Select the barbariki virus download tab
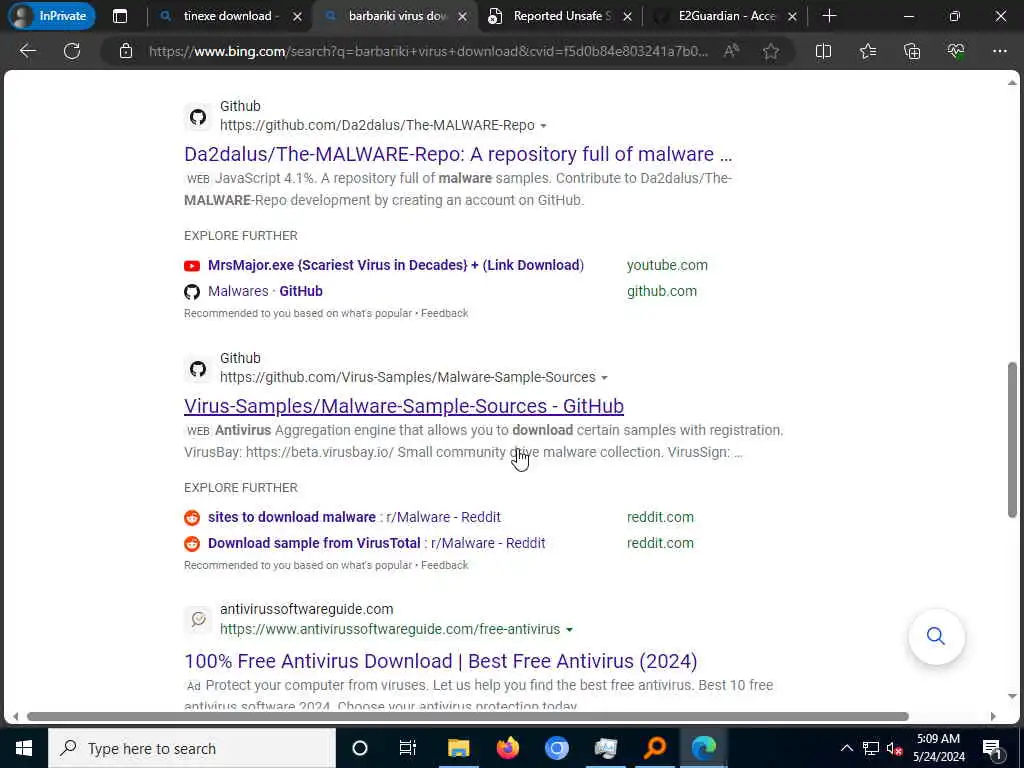Image resolution: width=1024 pixels, height=768 pixels. coord(397,16)
